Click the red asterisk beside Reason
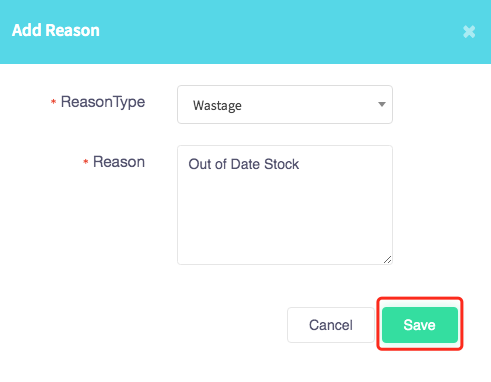491x382 pixels. [x=86, y=162]
